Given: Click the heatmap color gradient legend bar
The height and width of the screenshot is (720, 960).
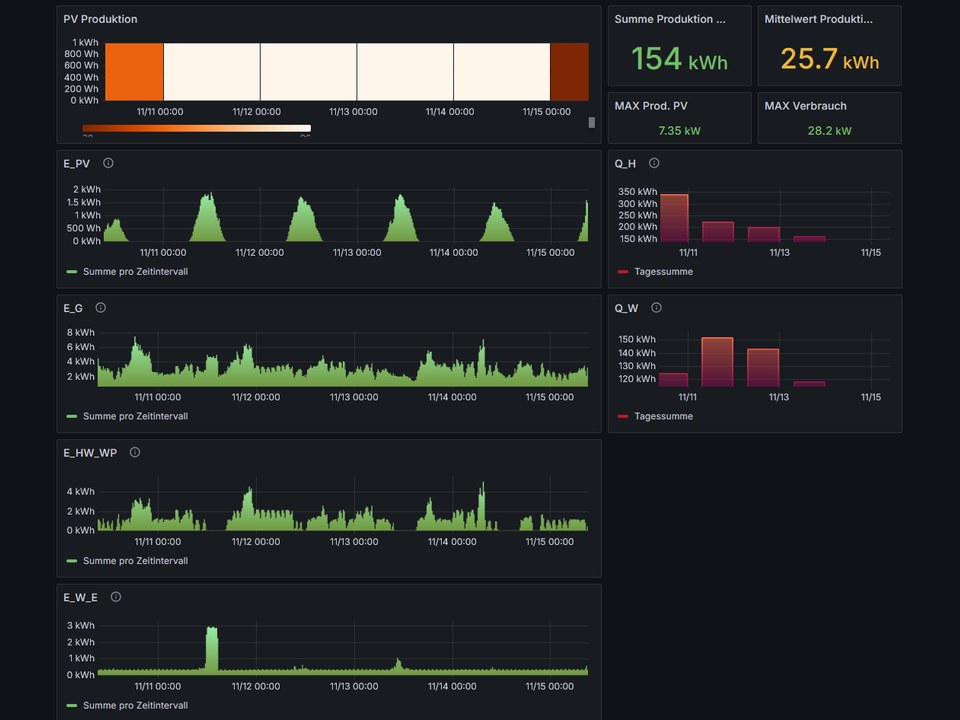Looking at the screenshot, I should [x=197, y=129].
